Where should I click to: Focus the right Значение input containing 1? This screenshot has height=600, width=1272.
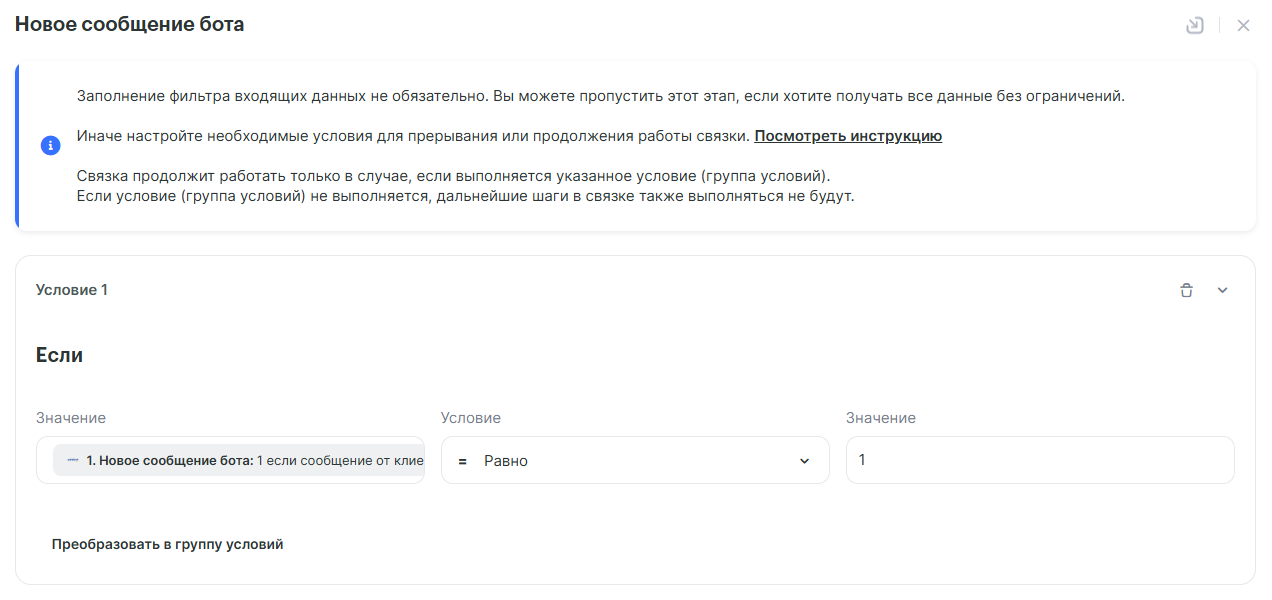(1039, 461)
